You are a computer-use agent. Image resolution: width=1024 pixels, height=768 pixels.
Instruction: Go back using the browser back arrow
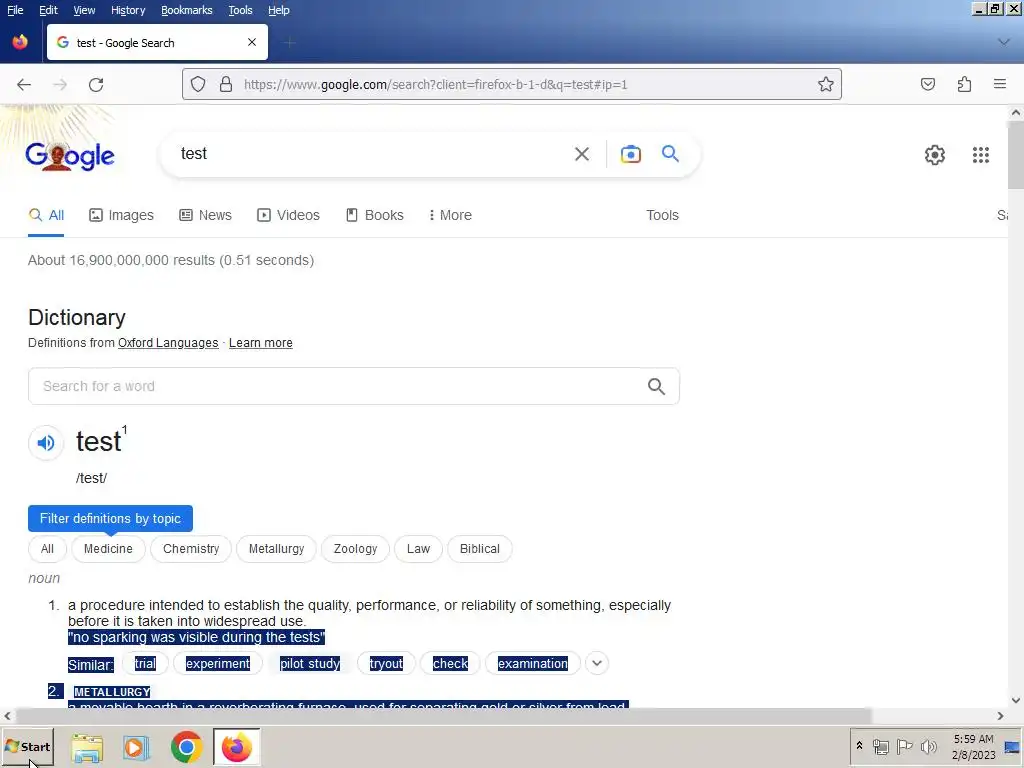[24, 85]
